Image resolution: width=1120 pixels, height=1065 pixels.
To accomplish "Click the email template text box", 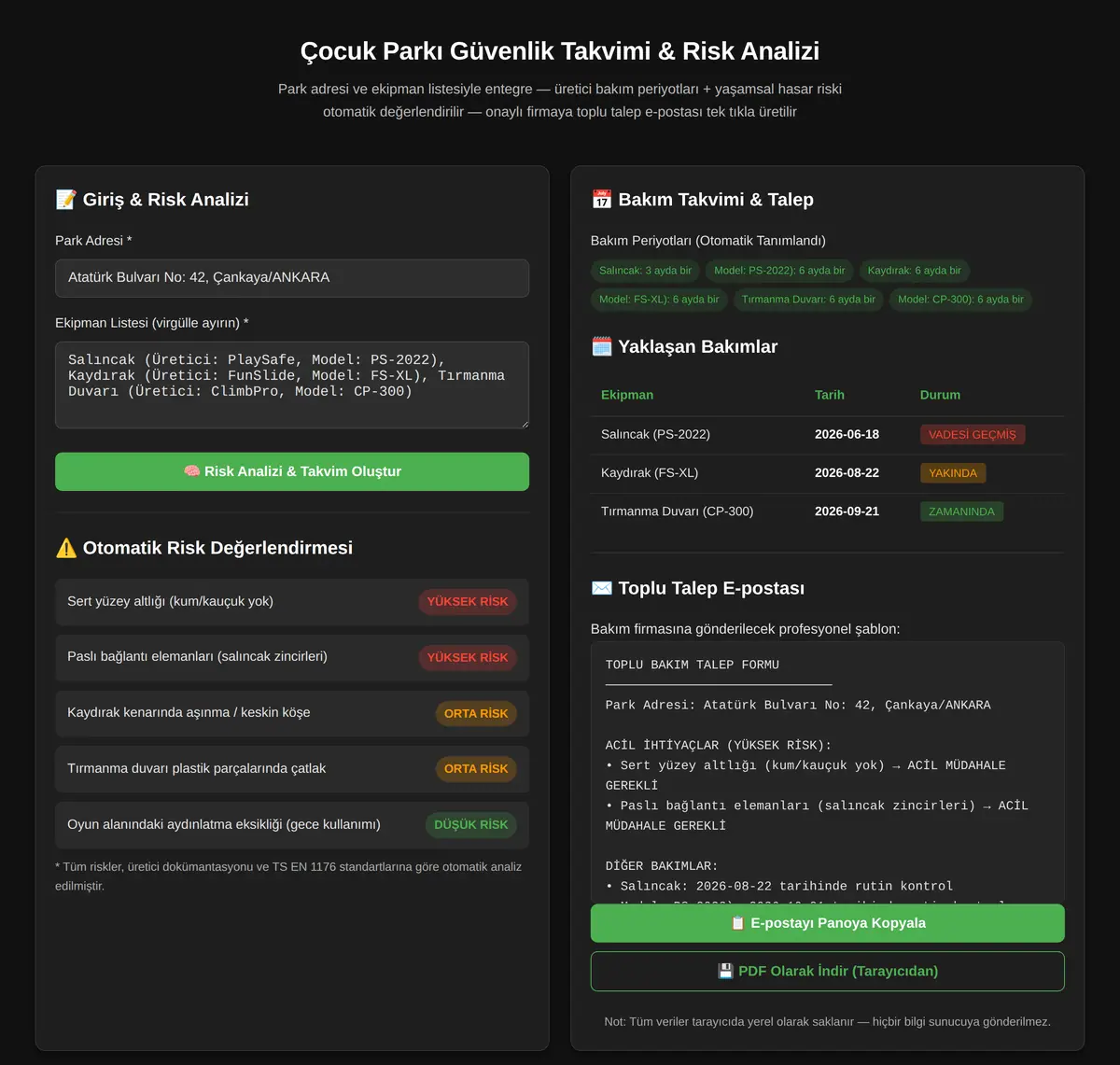I will (x=827, y=772).
